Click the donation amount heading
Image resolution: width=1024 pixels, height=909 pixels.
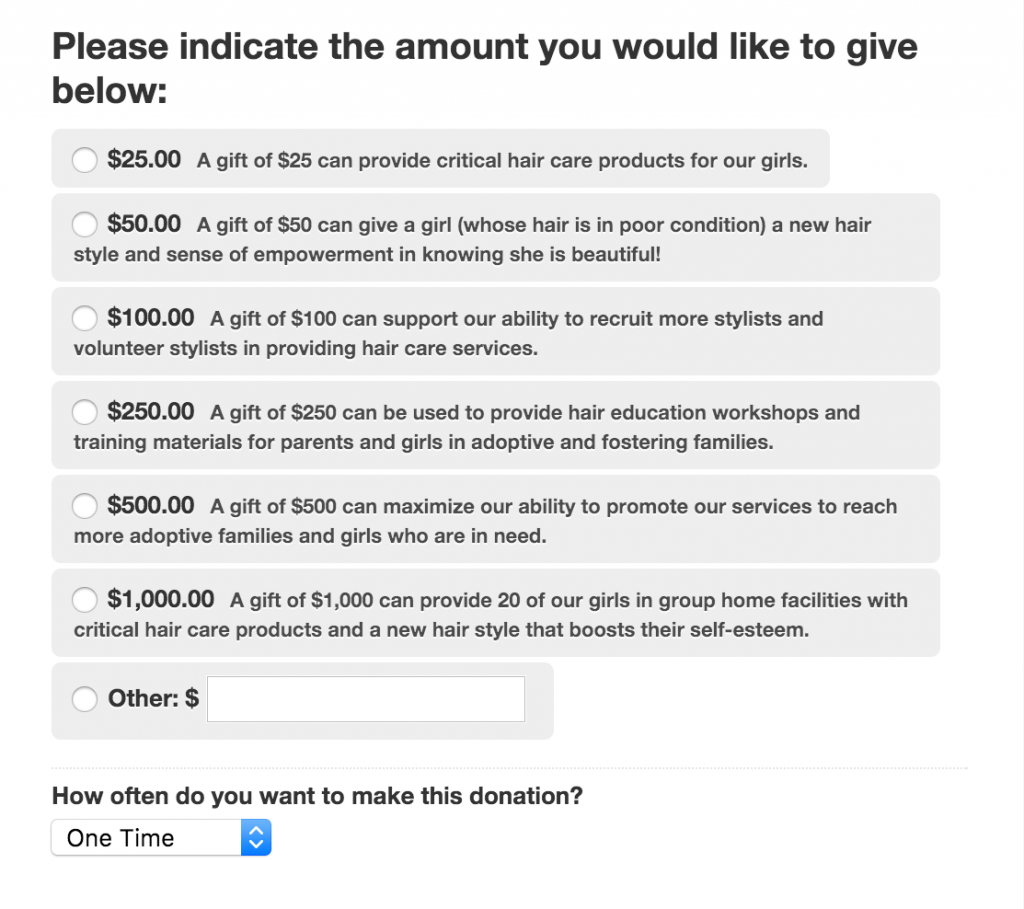(484, 66)
